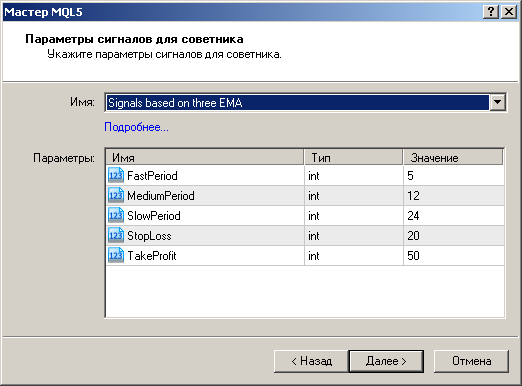Open the Подробнее... link

136,127
